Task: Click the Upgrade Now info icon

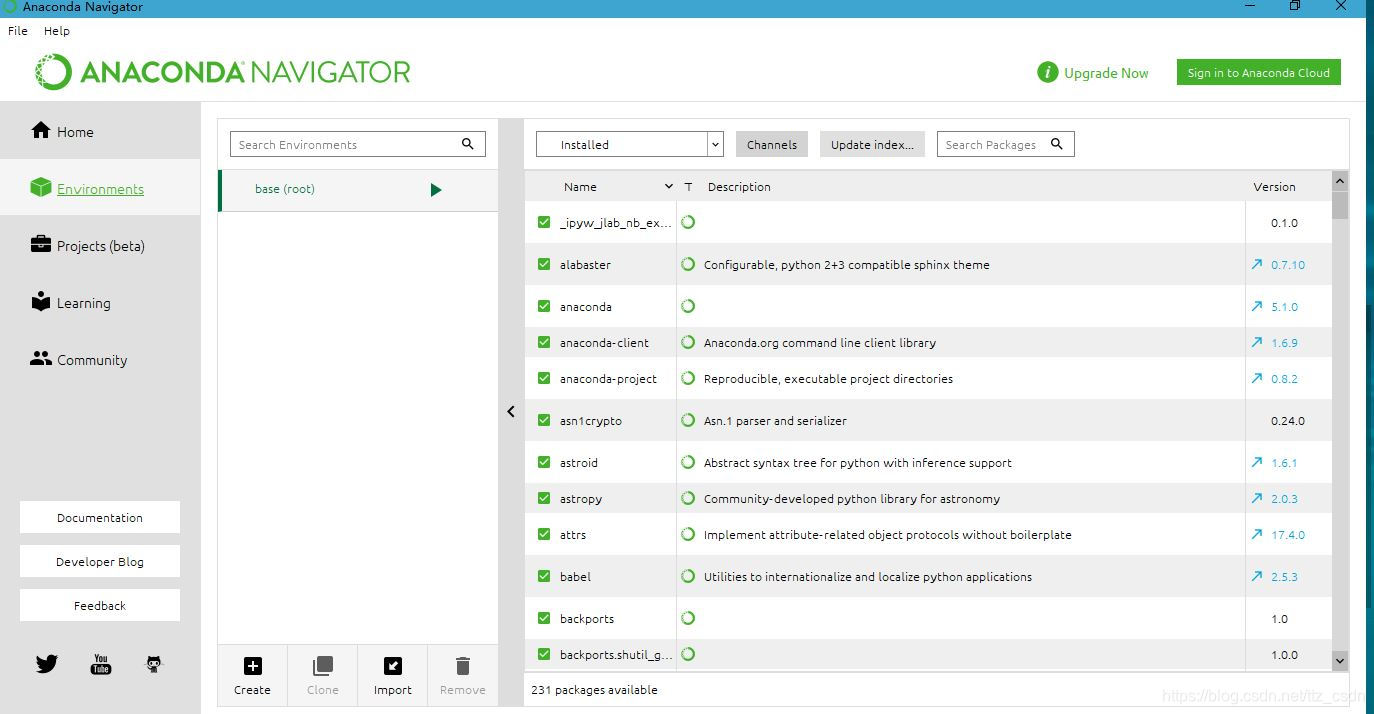Action: (1047, 72)
